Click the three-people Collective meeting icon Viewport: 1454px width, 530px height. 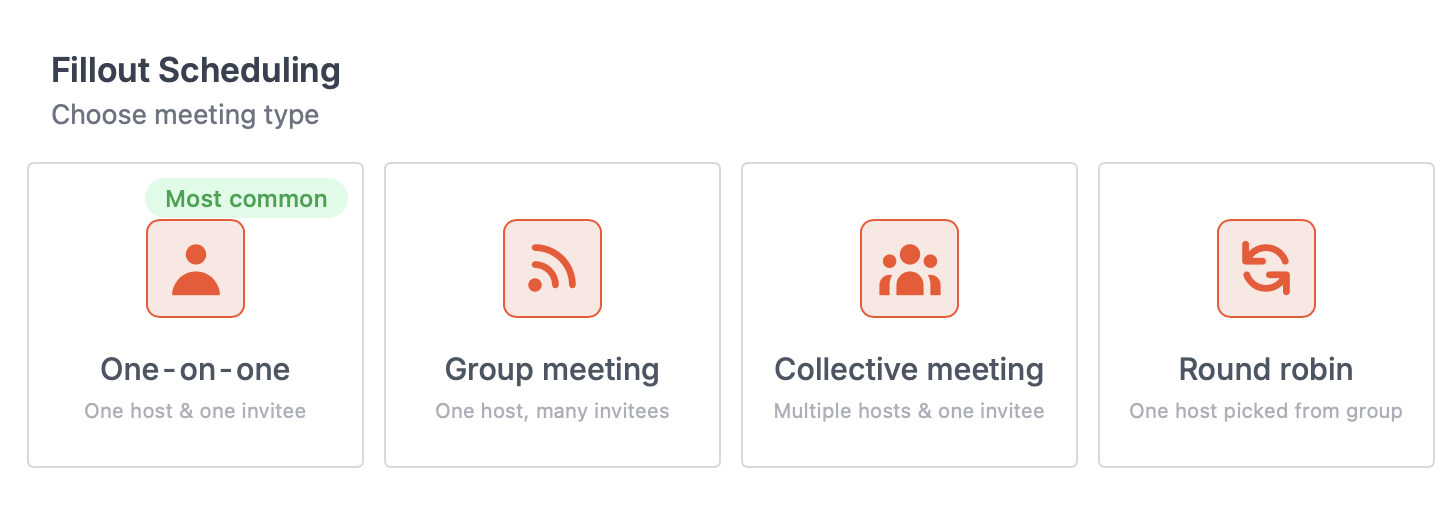[909, 269]
